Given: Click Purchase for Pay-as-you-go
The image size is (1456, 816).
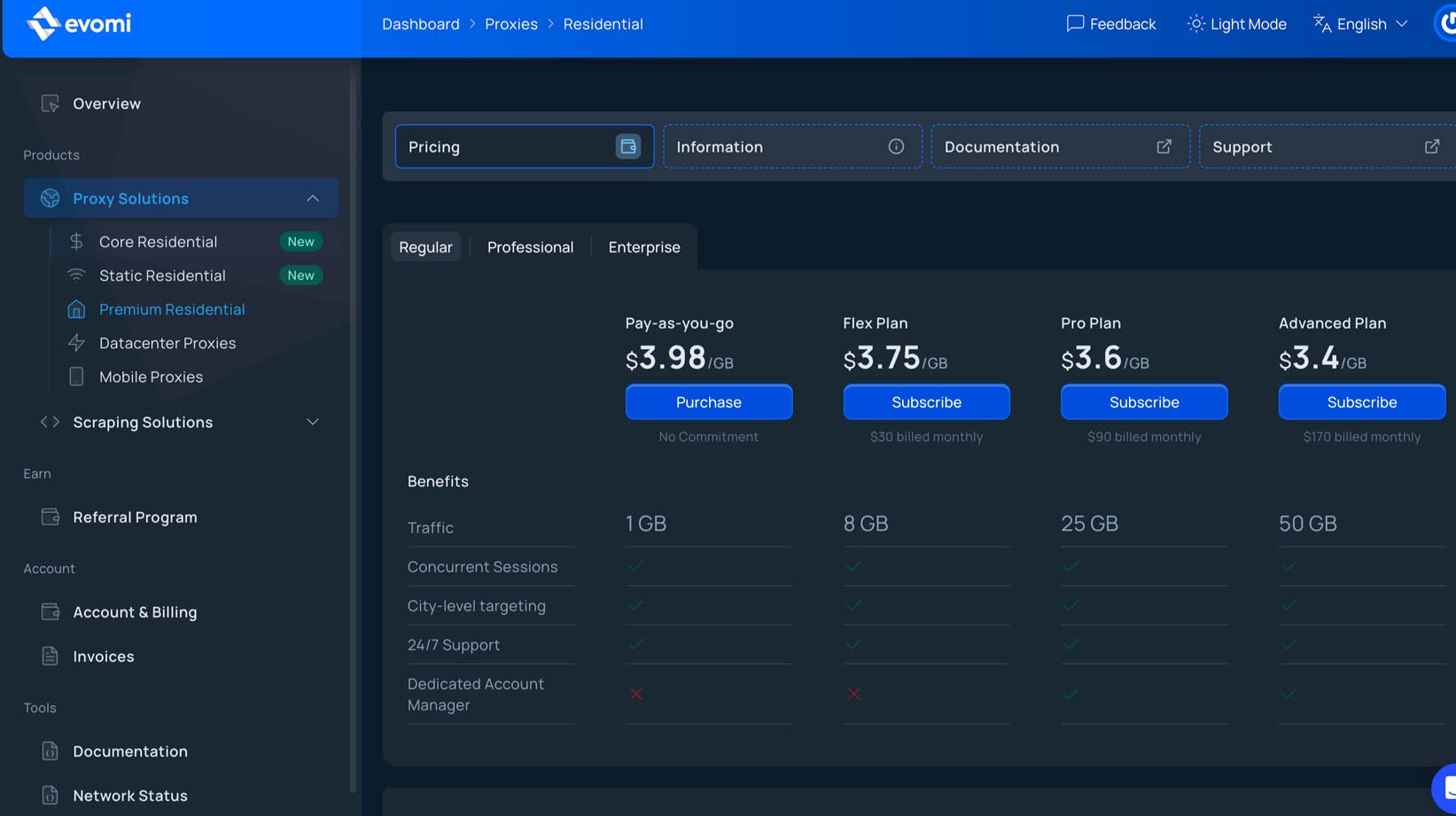Looking at the screenshot, I should pyautogui.click(x=708, y=402).
